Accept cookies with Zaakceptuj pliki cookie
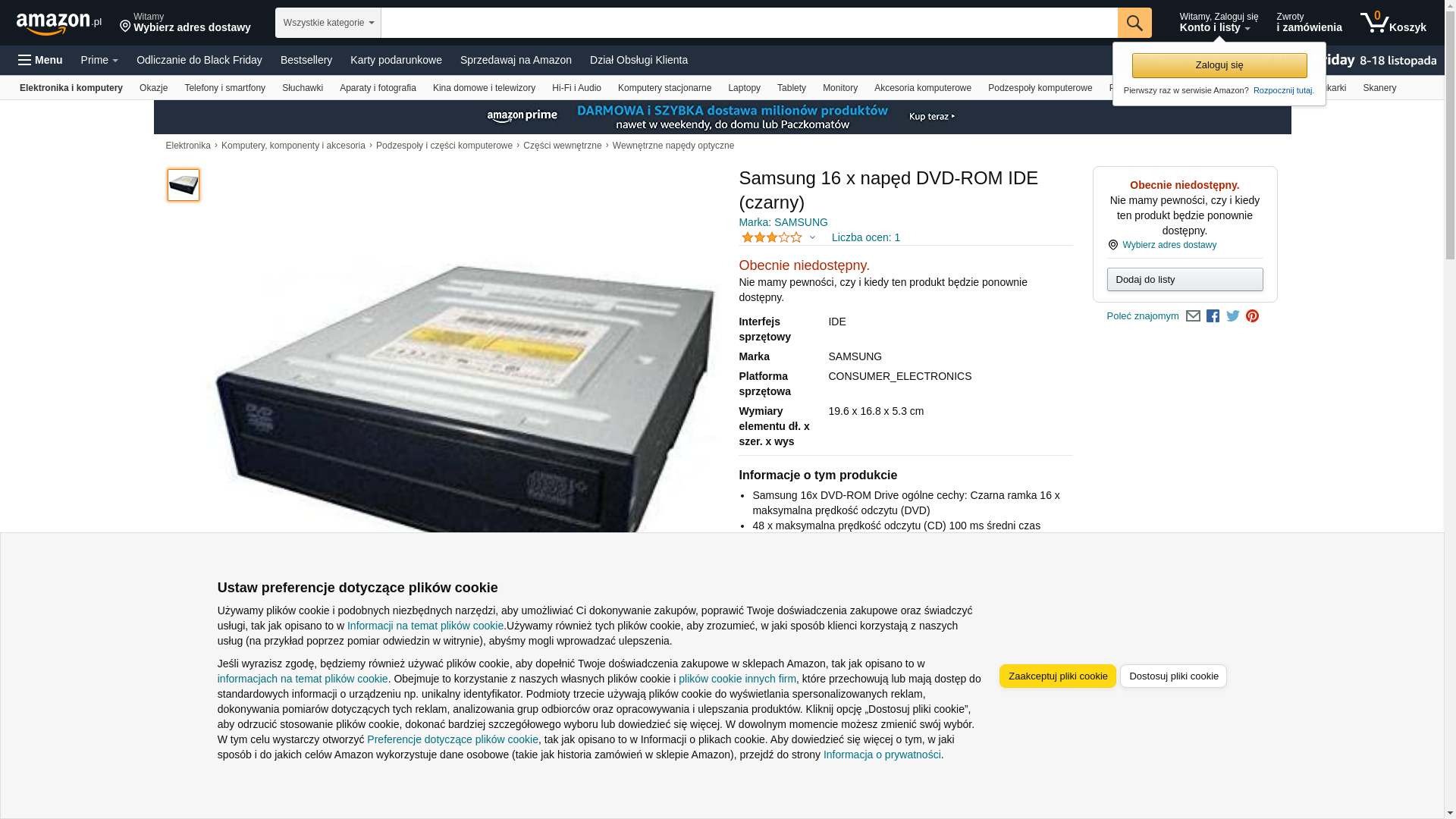 tap(1057, 676)
